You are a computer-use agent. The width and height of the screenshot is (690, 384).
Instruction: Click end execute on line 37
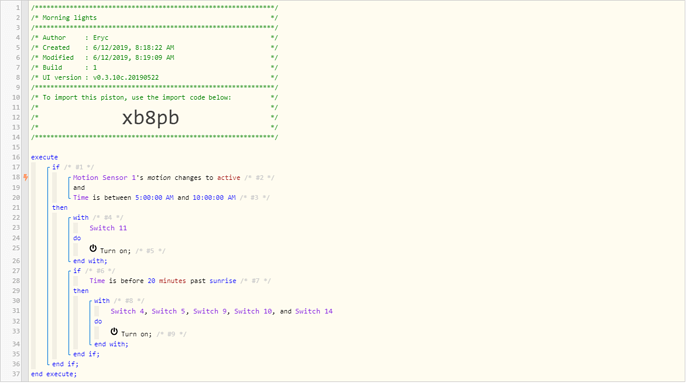(54, 374)
